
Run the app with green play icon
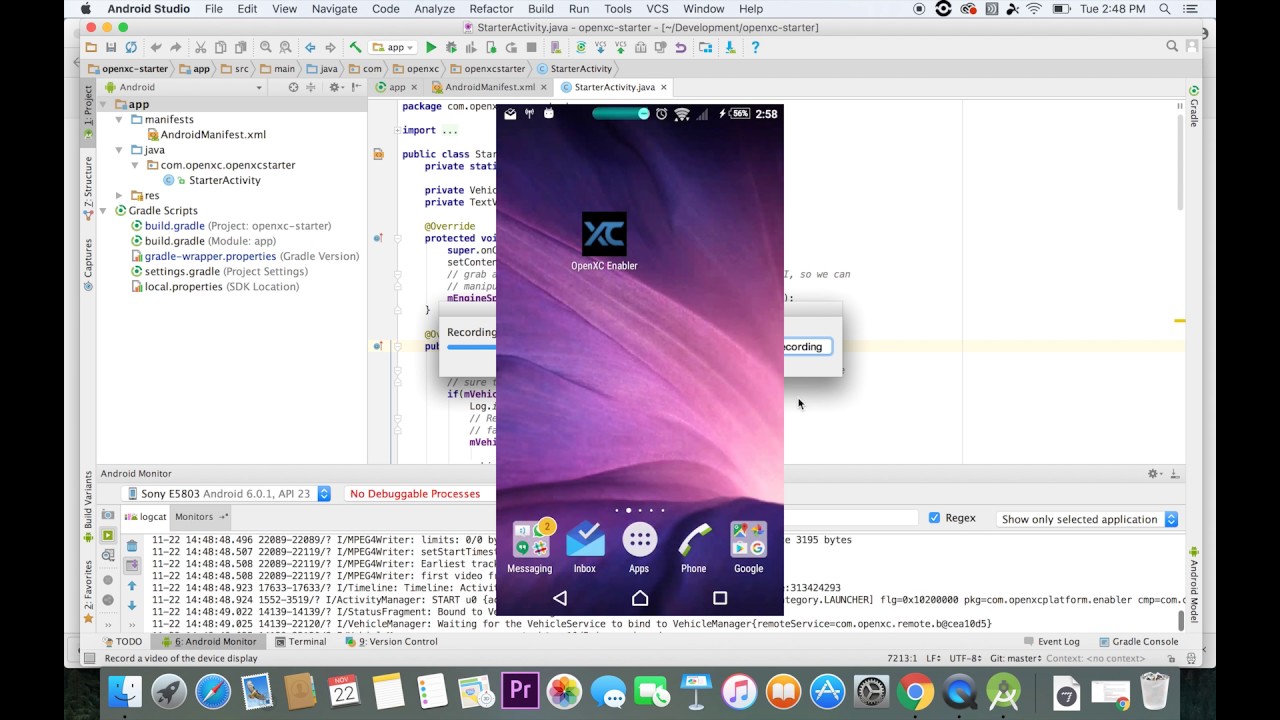(431, 47)
